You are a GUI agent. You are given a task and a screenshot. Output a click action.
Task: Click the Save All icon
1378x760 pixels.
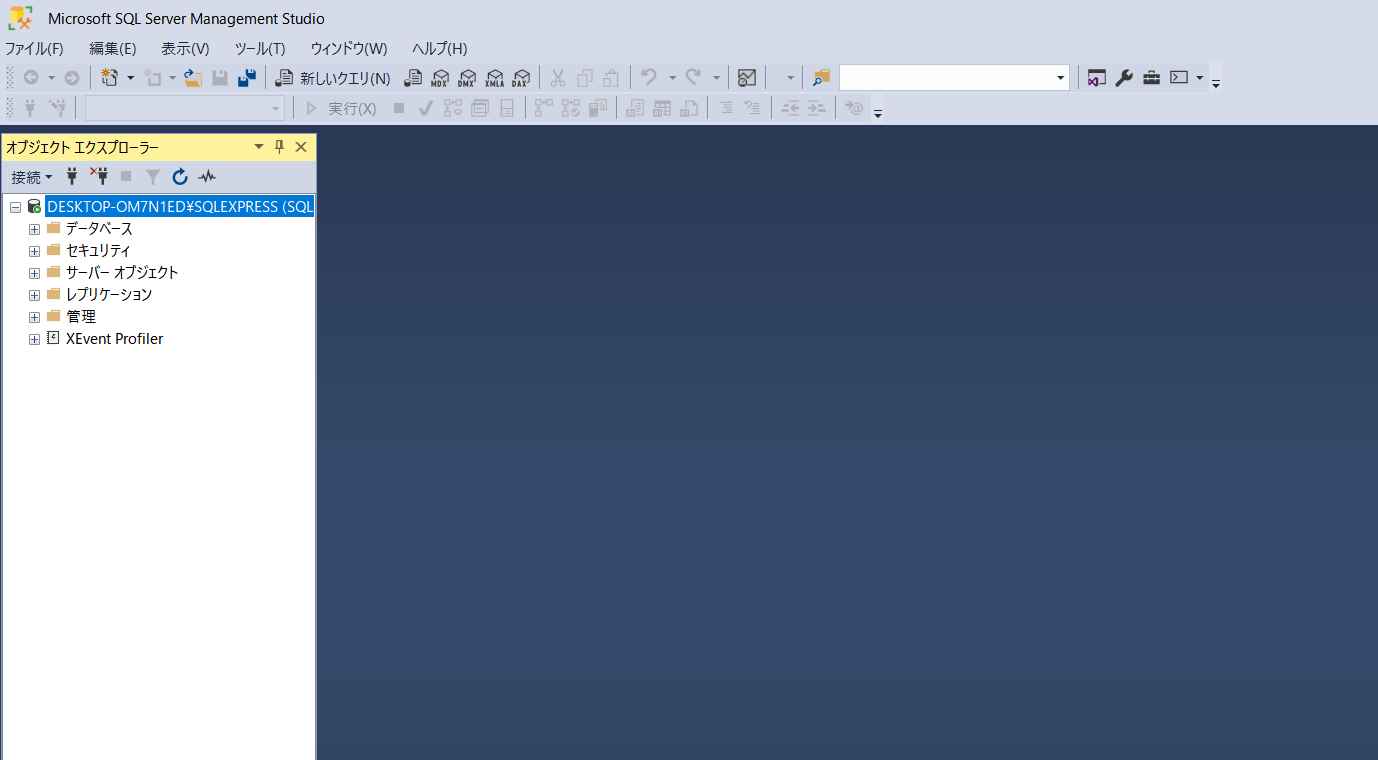point(247,78)
